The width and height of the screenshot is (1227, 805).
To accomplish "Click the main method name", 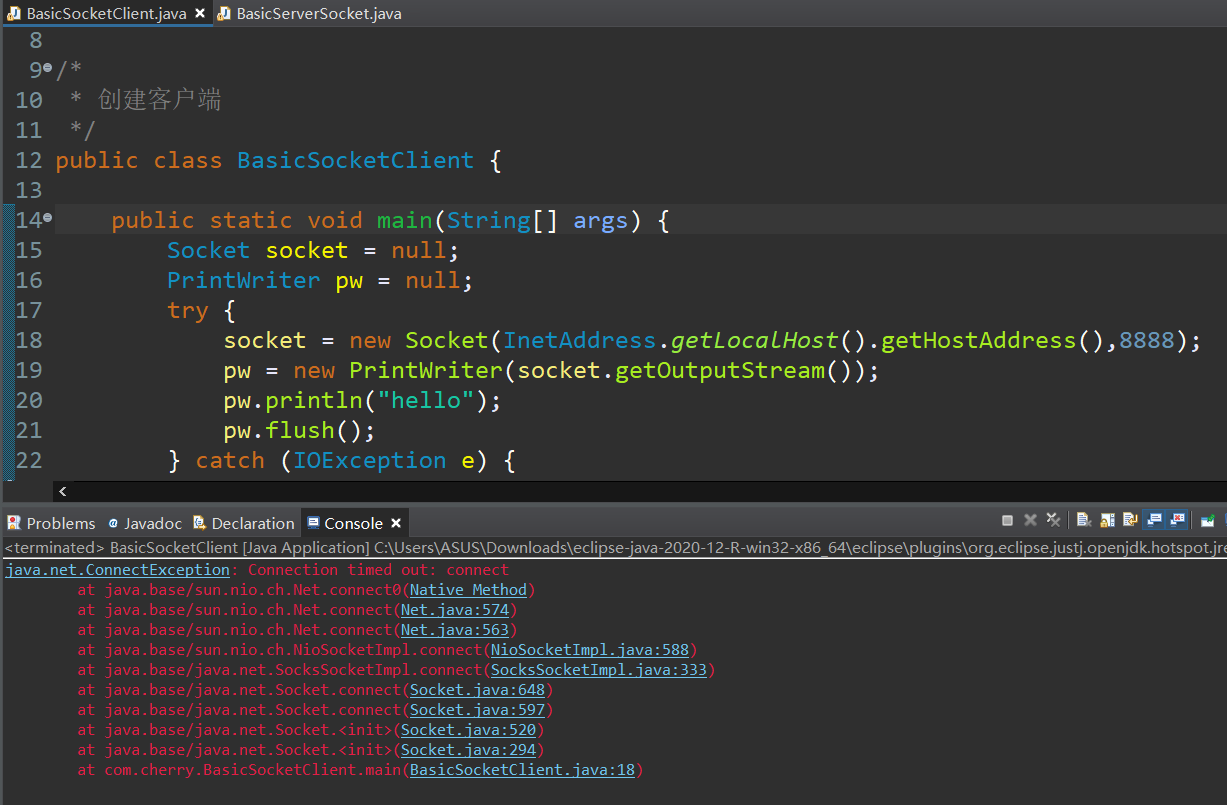I will tap(404, 221).
